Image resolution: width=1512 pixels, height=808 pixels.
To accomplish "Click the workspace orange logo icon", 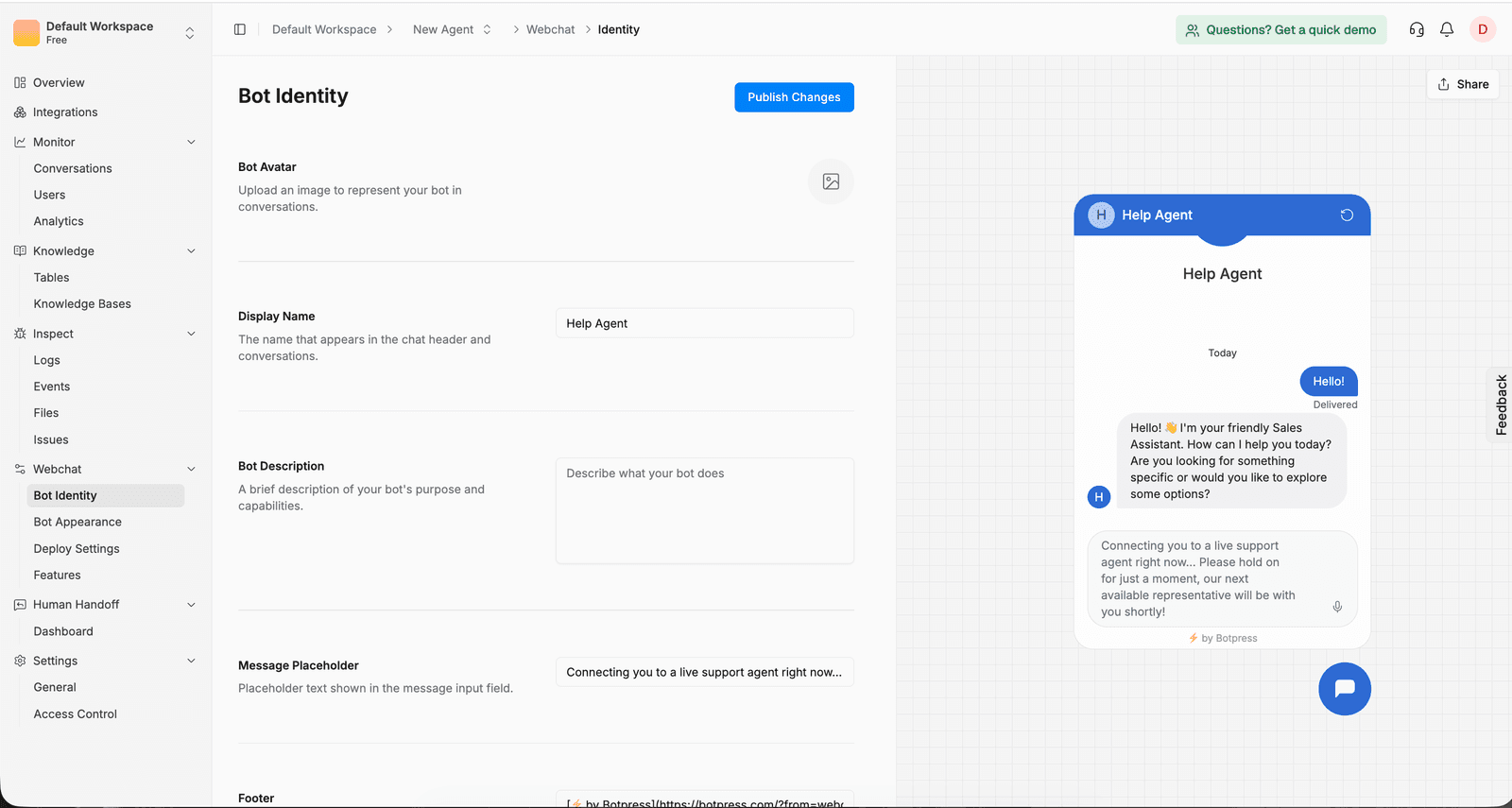I will pyautogui.click(x=26, y=33).
